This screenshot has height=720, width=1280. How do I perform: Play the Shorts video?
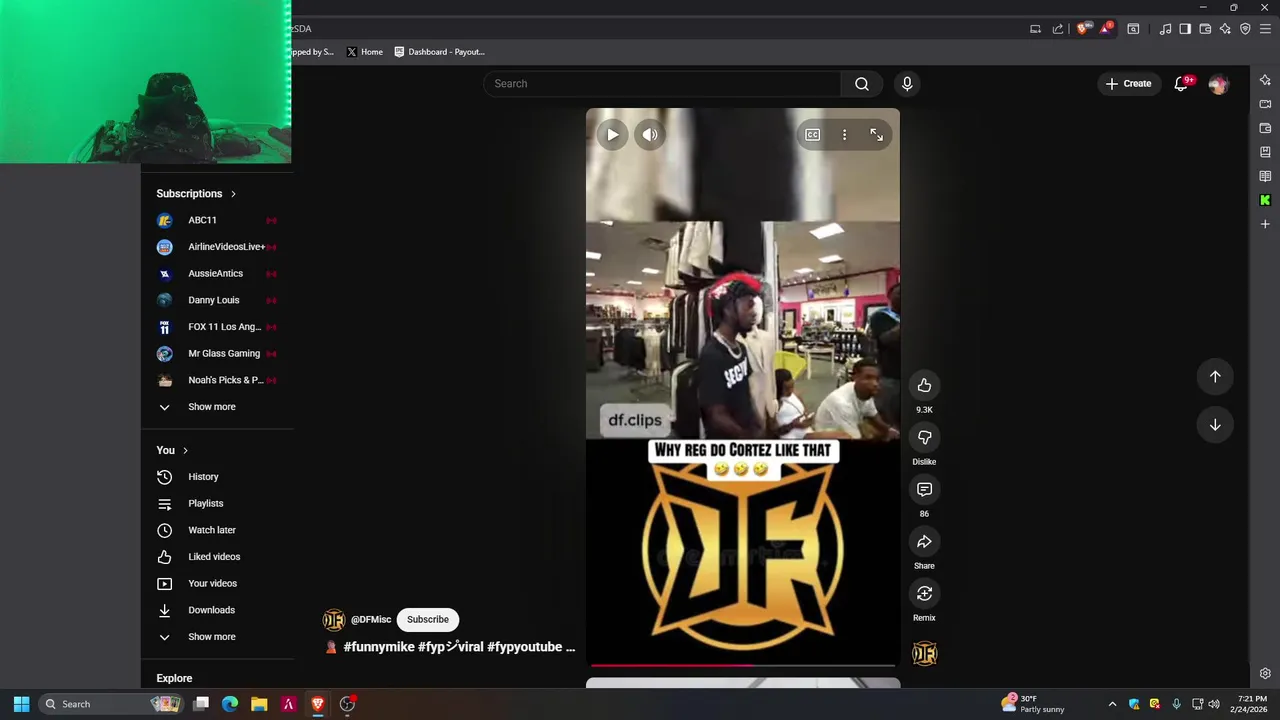tap(612, 134)
